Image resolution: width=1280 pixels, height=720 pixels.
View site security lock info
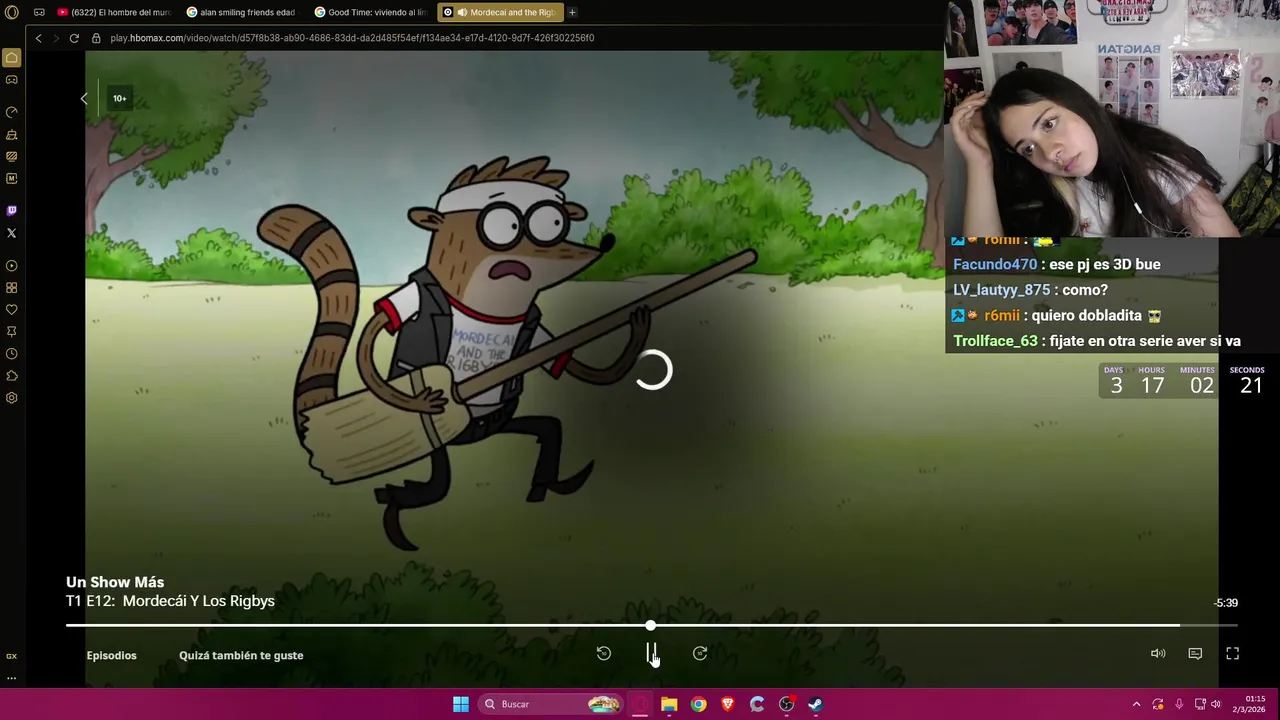pos(97,38)
